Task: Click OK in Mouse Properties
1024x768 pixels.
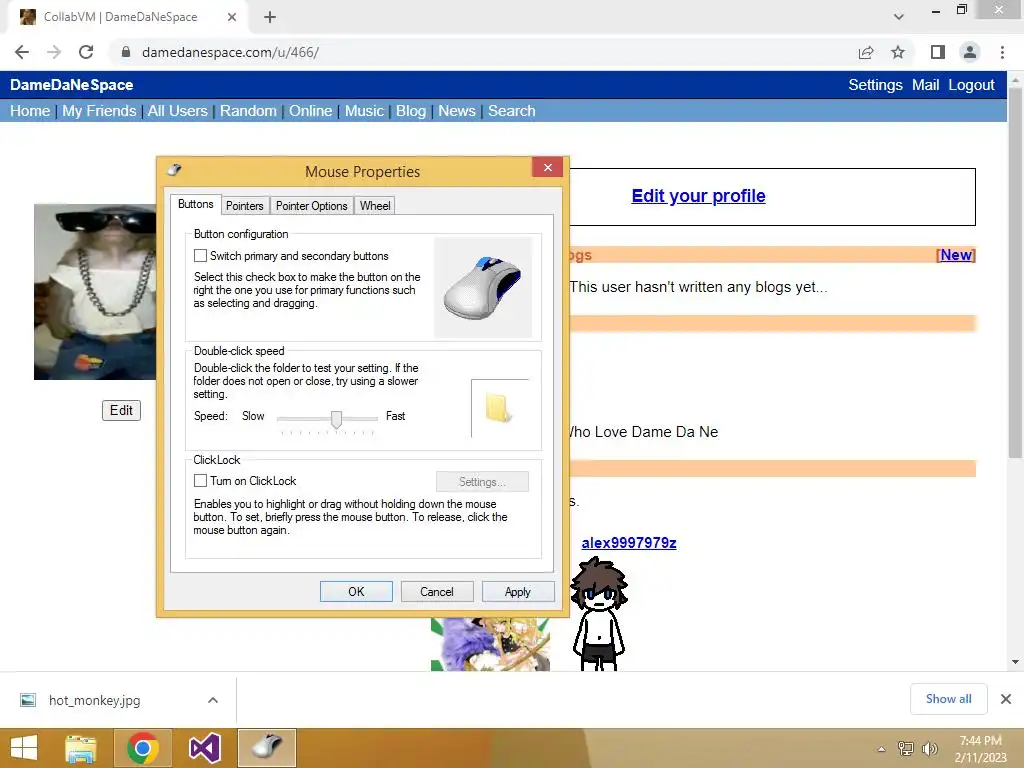Action: click(356, 592)
